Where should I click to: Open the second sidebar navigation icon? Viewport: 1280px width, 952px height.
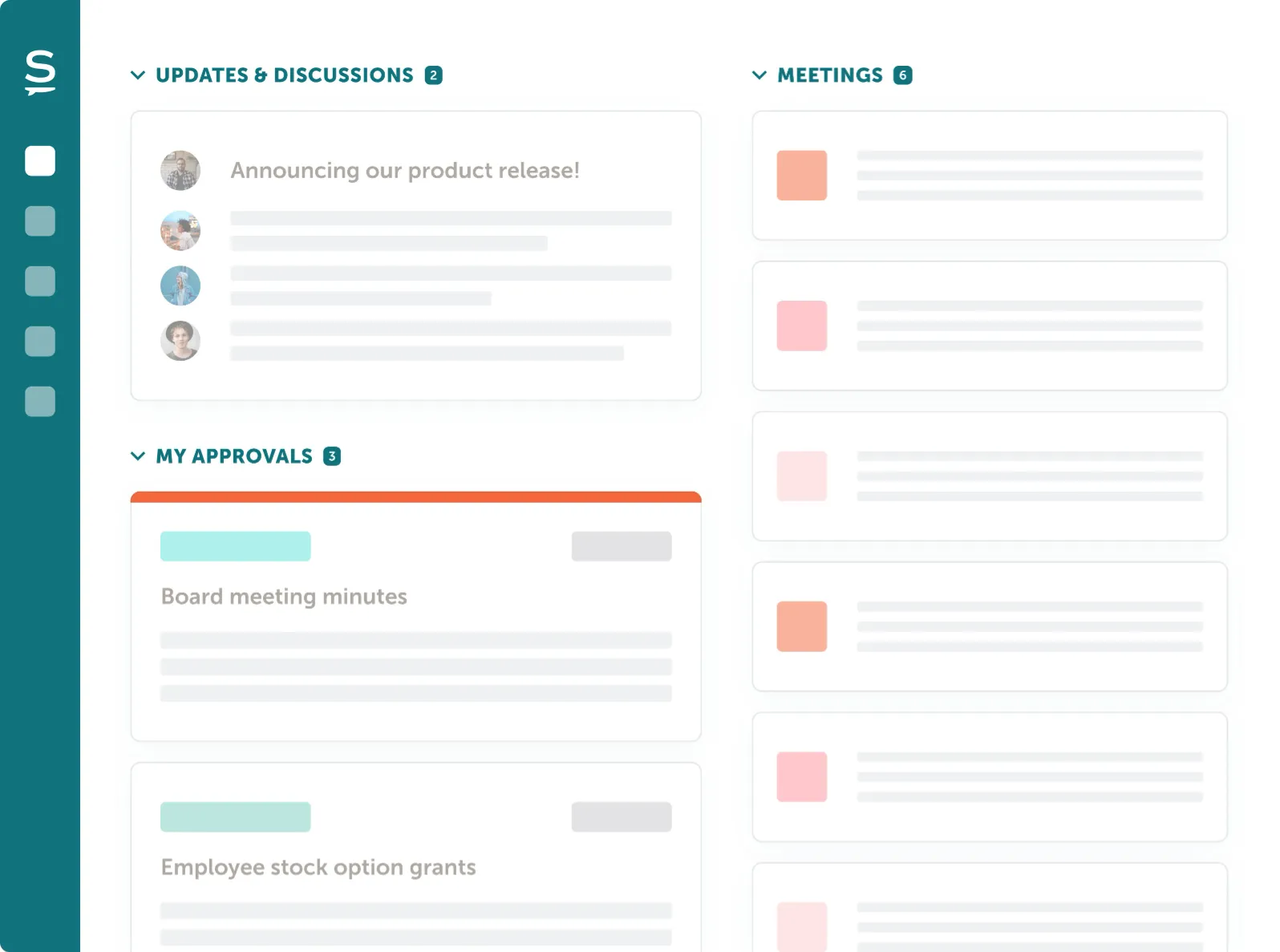[40, 221]
